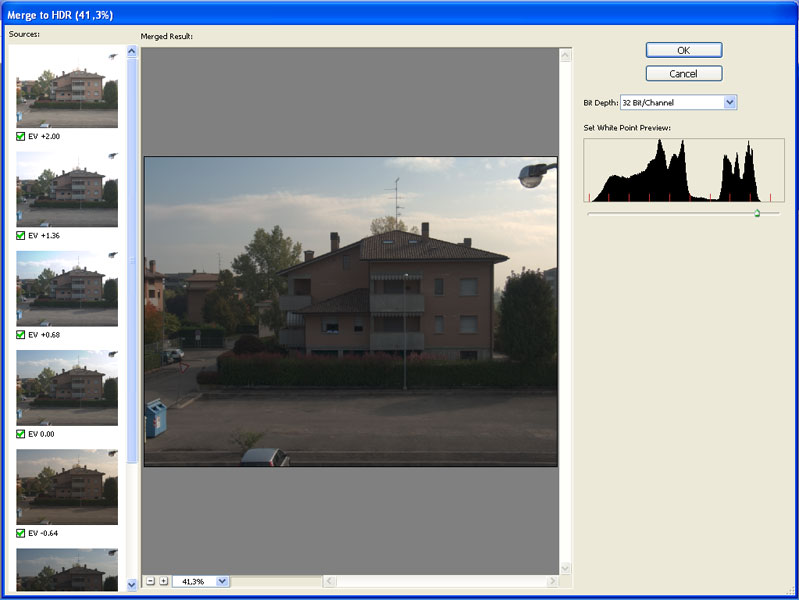Select the EV +0.68 source thumbnail

pyautogui.click(x=67, y=288)
